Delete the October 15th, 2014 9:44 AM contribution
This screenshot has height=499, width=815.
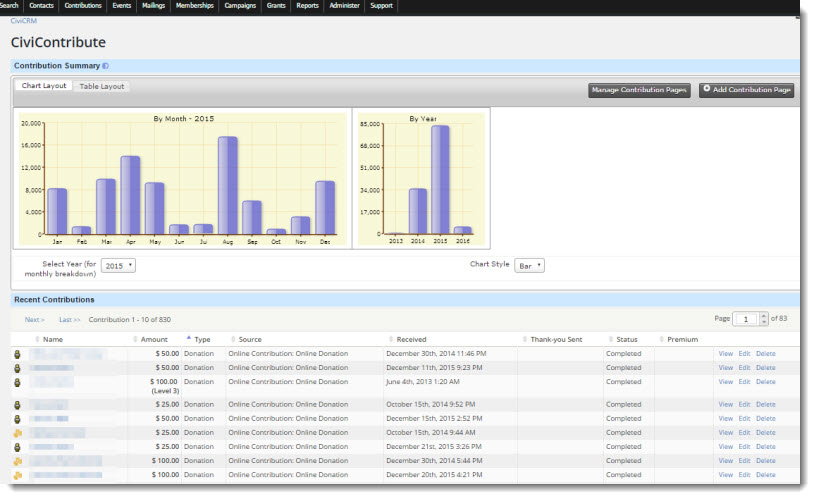[766, 432]
